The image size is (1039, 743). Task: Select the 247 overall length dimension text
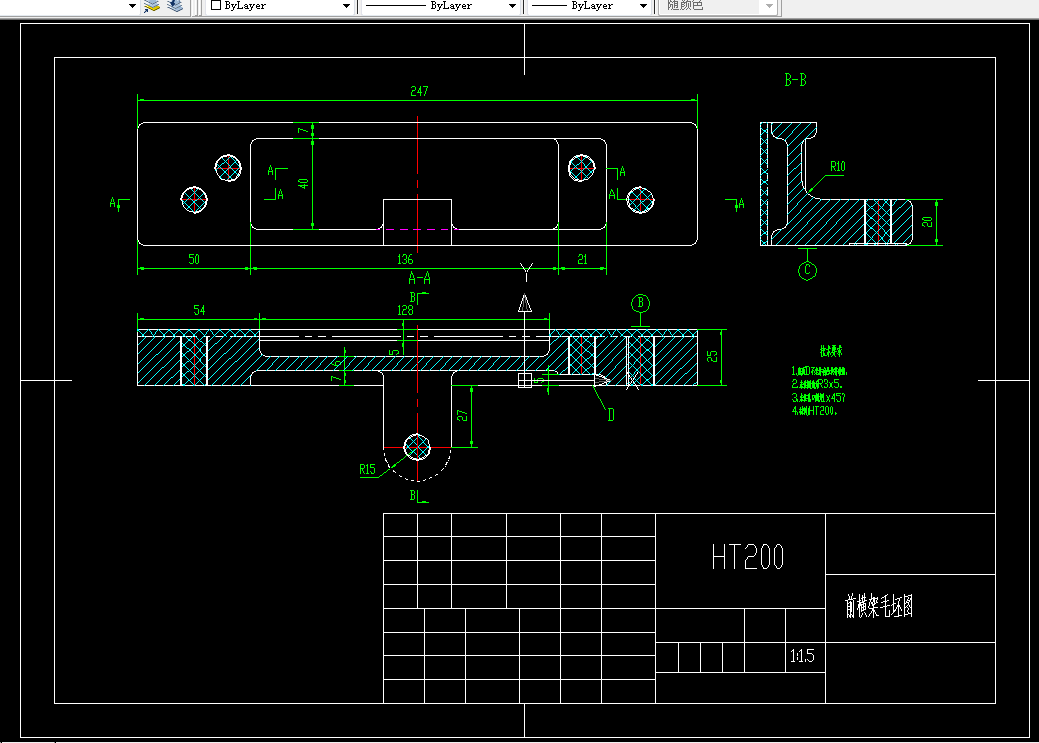[419, 91]
